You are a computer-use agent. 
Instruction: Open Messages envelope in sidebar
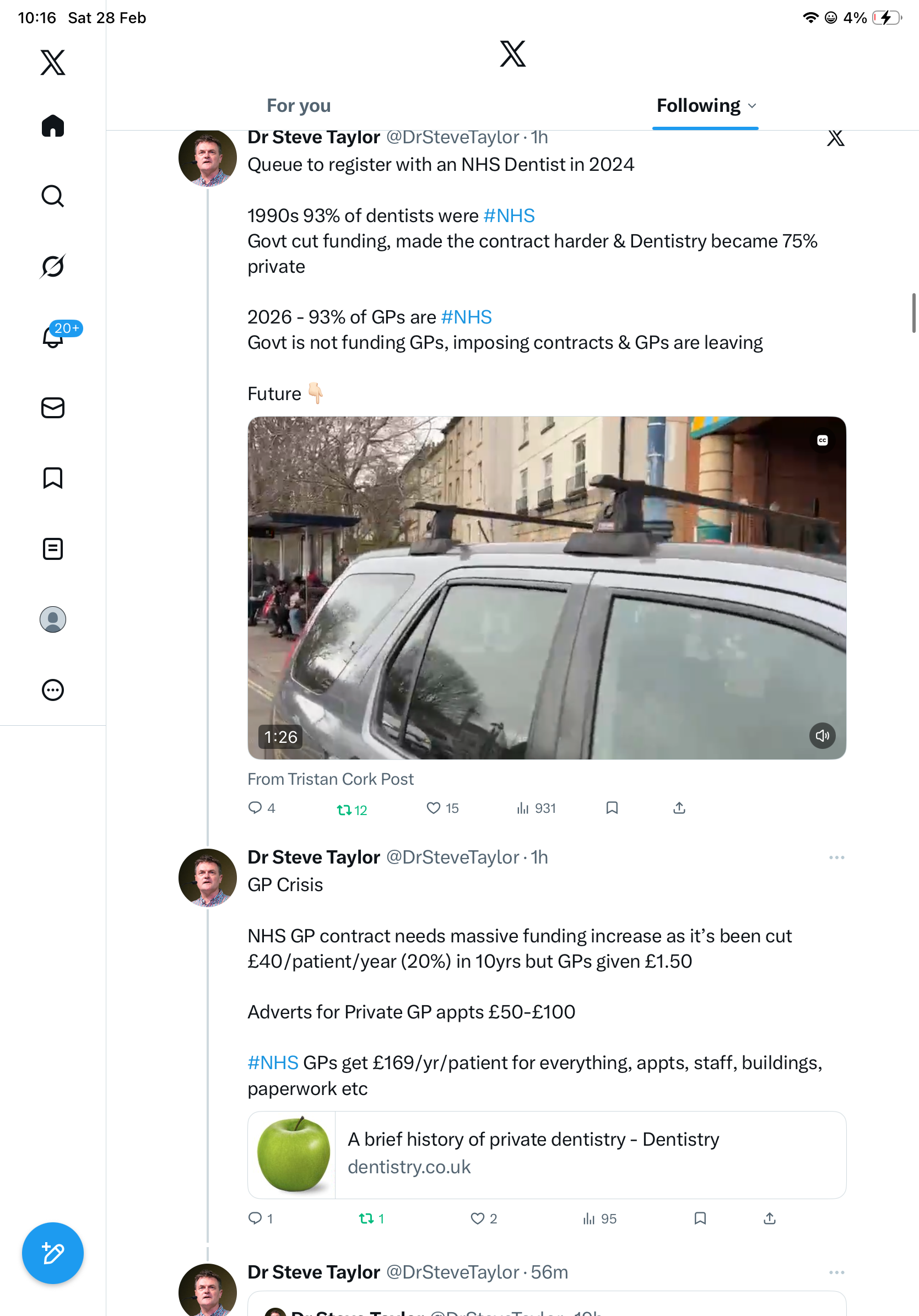(x=53, y=407)
